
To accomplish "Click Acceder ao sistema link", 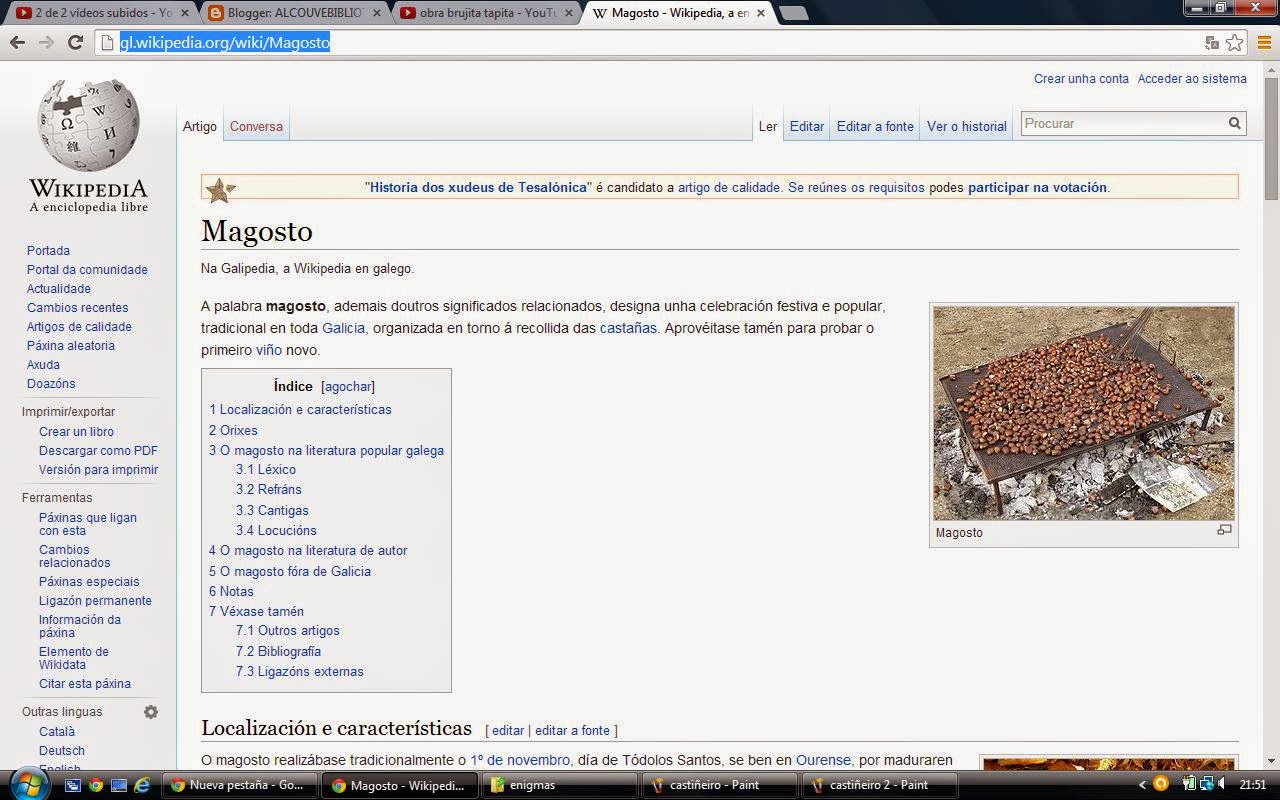I will point(1192,79).
